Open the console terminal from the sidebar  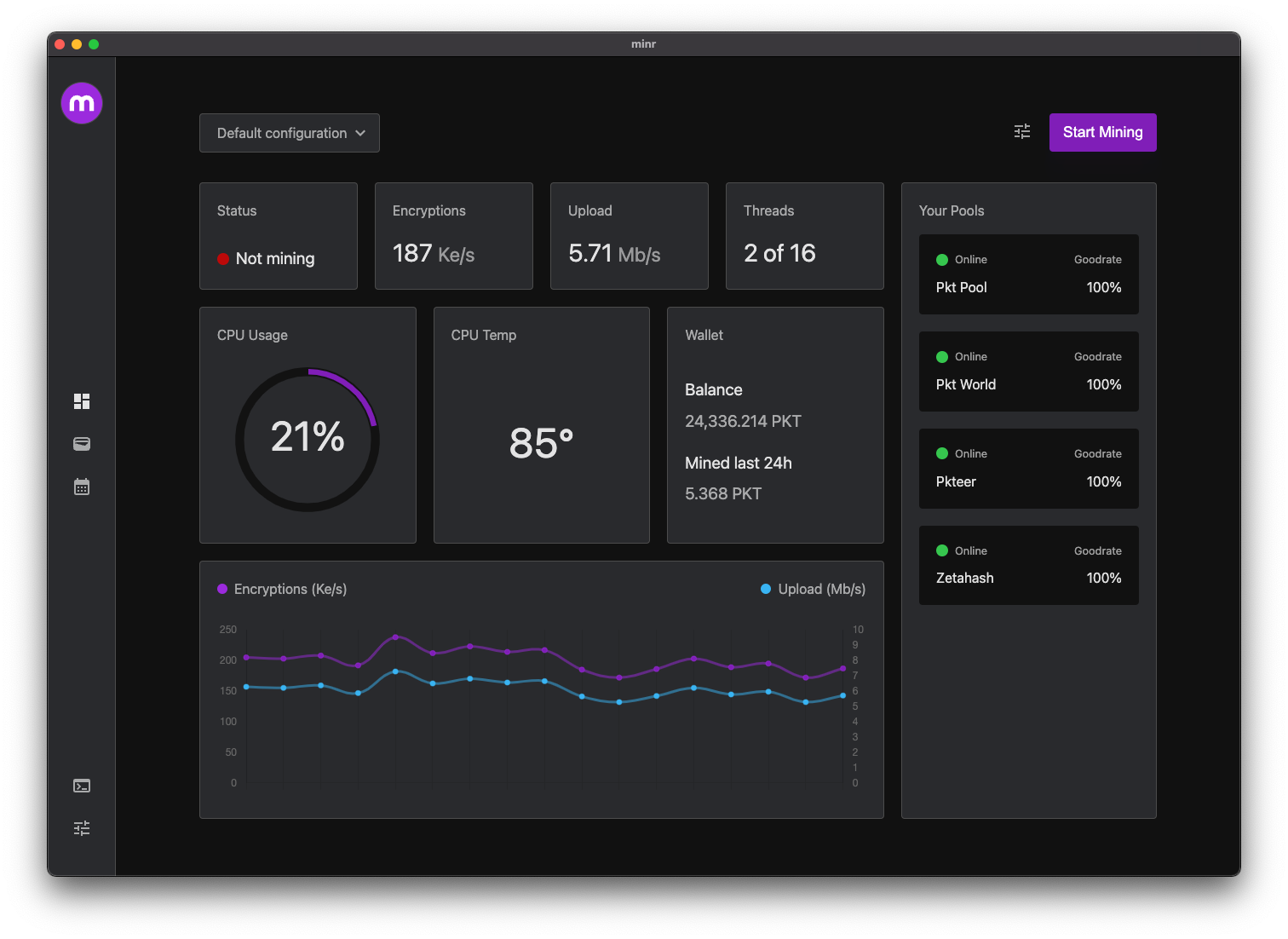point(81,785)
